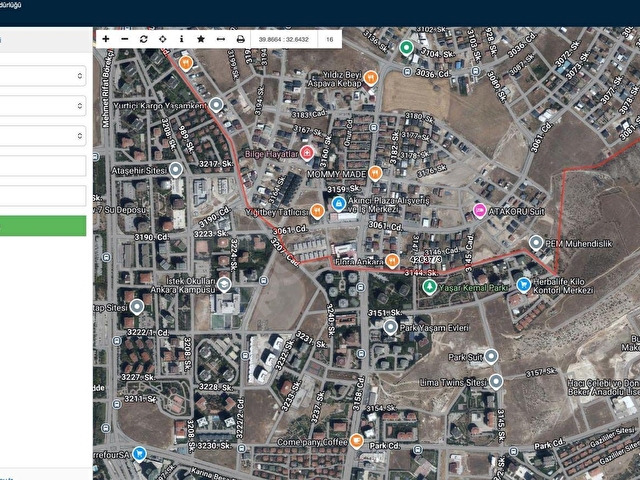Click the Park Yaşam Evleri location pin
This screenshot has width=640, height=480.
pos(390,327)
